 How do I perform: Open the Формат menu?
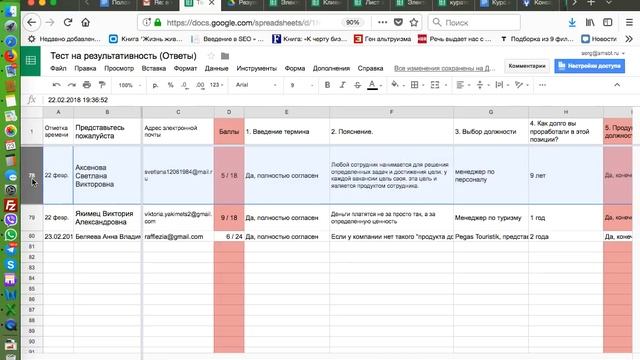[185, 68]
